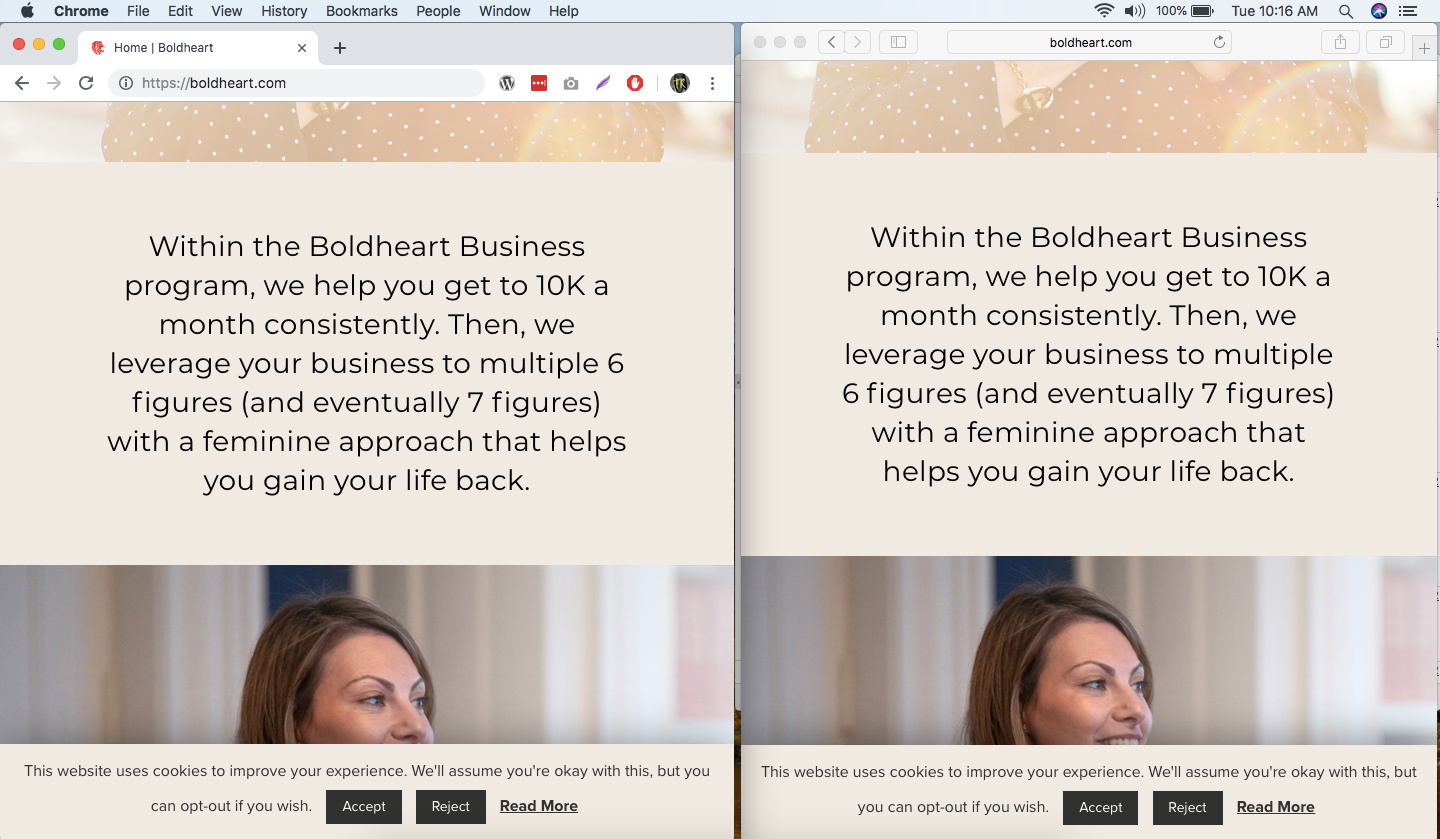Viewport: 1440px width, 839px height.
Task: Open Read More link in Chrome window
Action: pyautogui.click(x=539, y=806)
